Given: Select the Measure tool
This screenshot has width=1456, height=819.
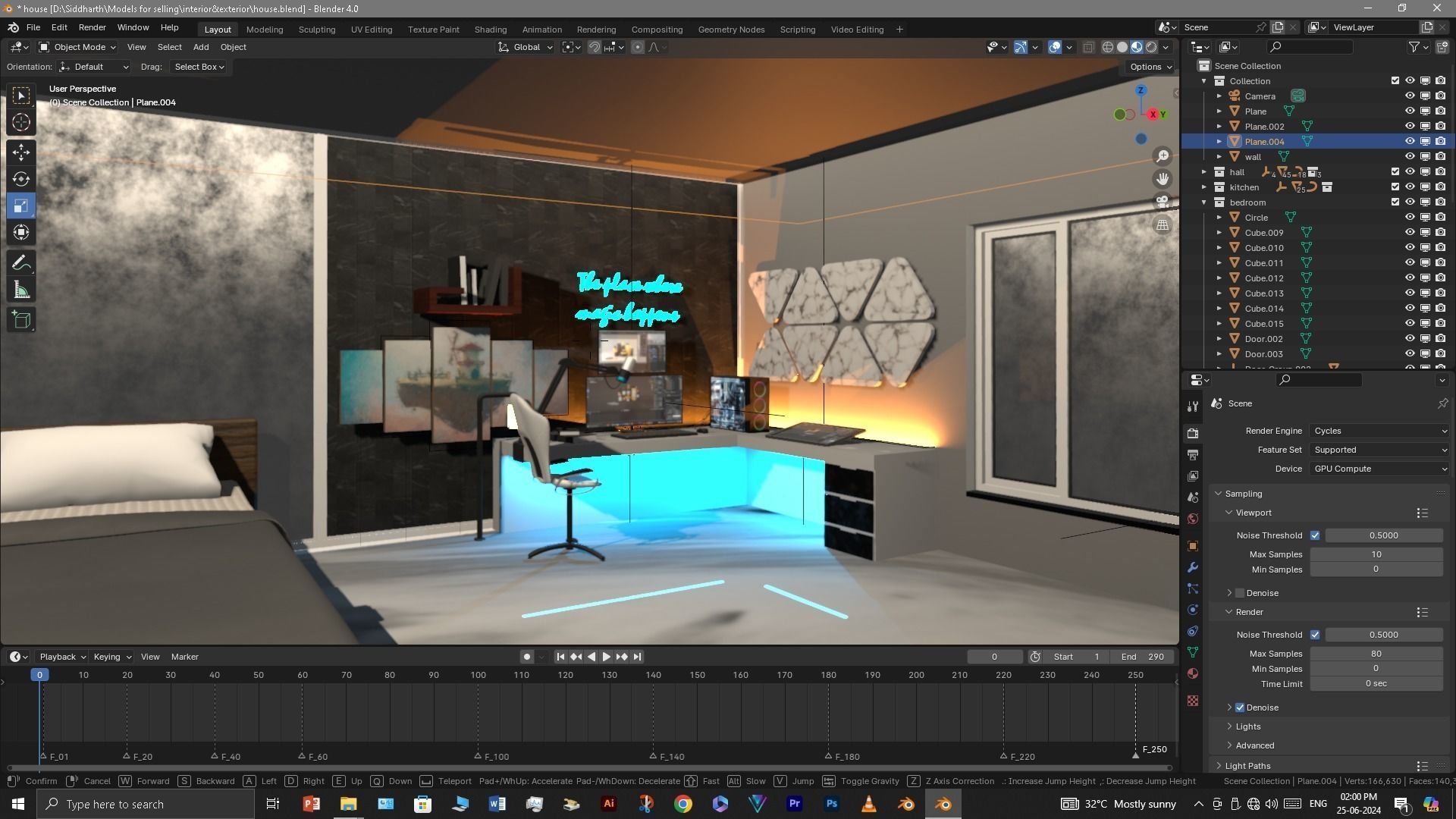Looking at the screenshot, I should [x=21, y=290].
